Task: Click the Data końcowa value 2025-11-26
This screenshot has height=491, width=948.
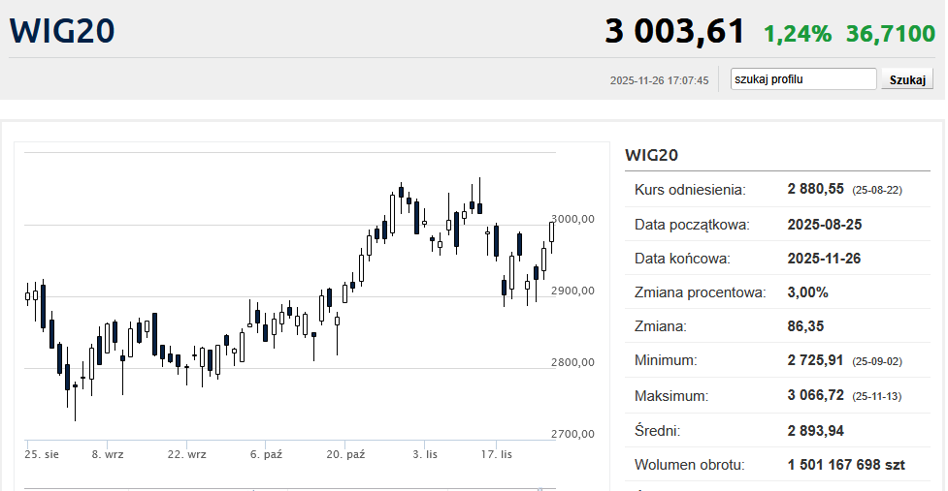Action: 825,259
